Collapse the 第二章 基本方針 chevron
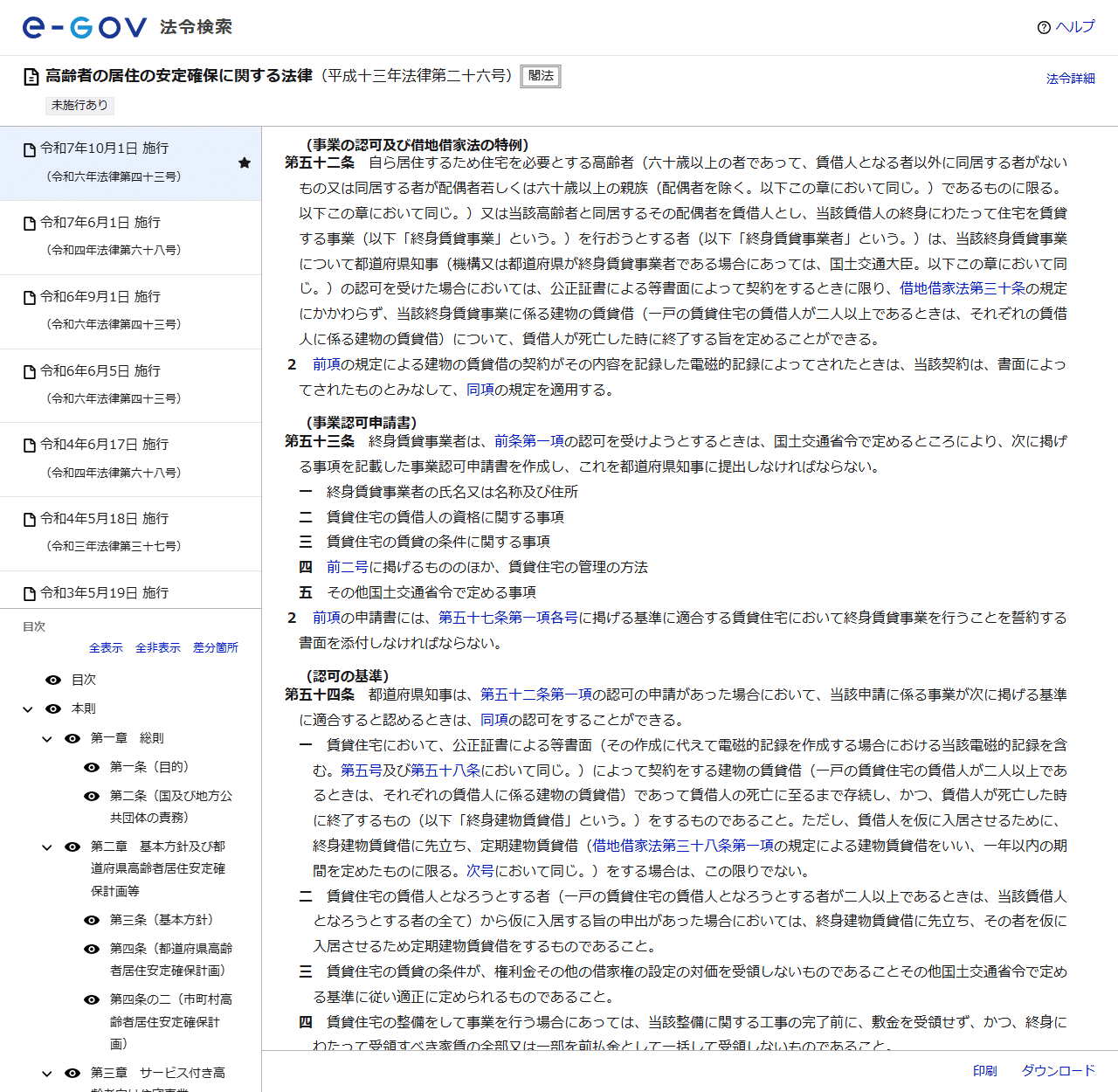Screen dimensions: 1118x1092 click(47, 847)
